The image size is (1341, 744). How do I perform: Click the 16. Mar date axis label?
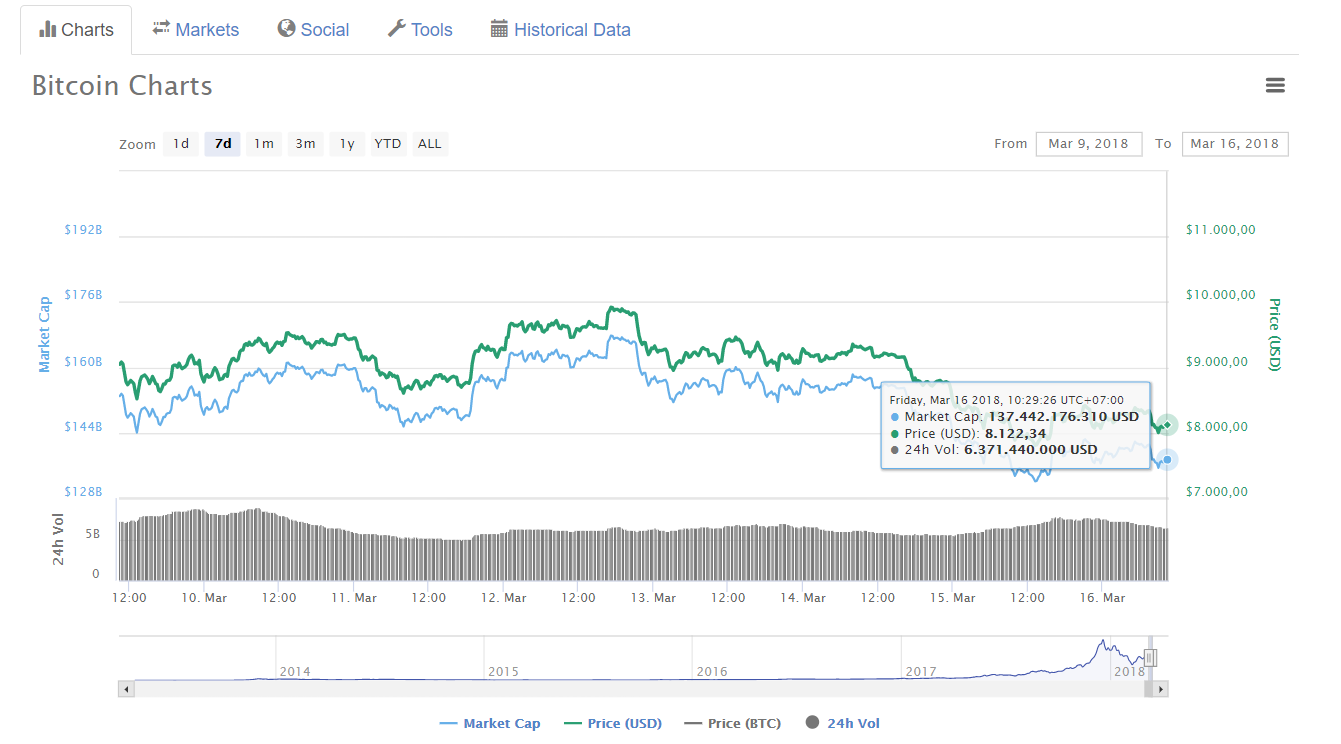click(1102, 598)
